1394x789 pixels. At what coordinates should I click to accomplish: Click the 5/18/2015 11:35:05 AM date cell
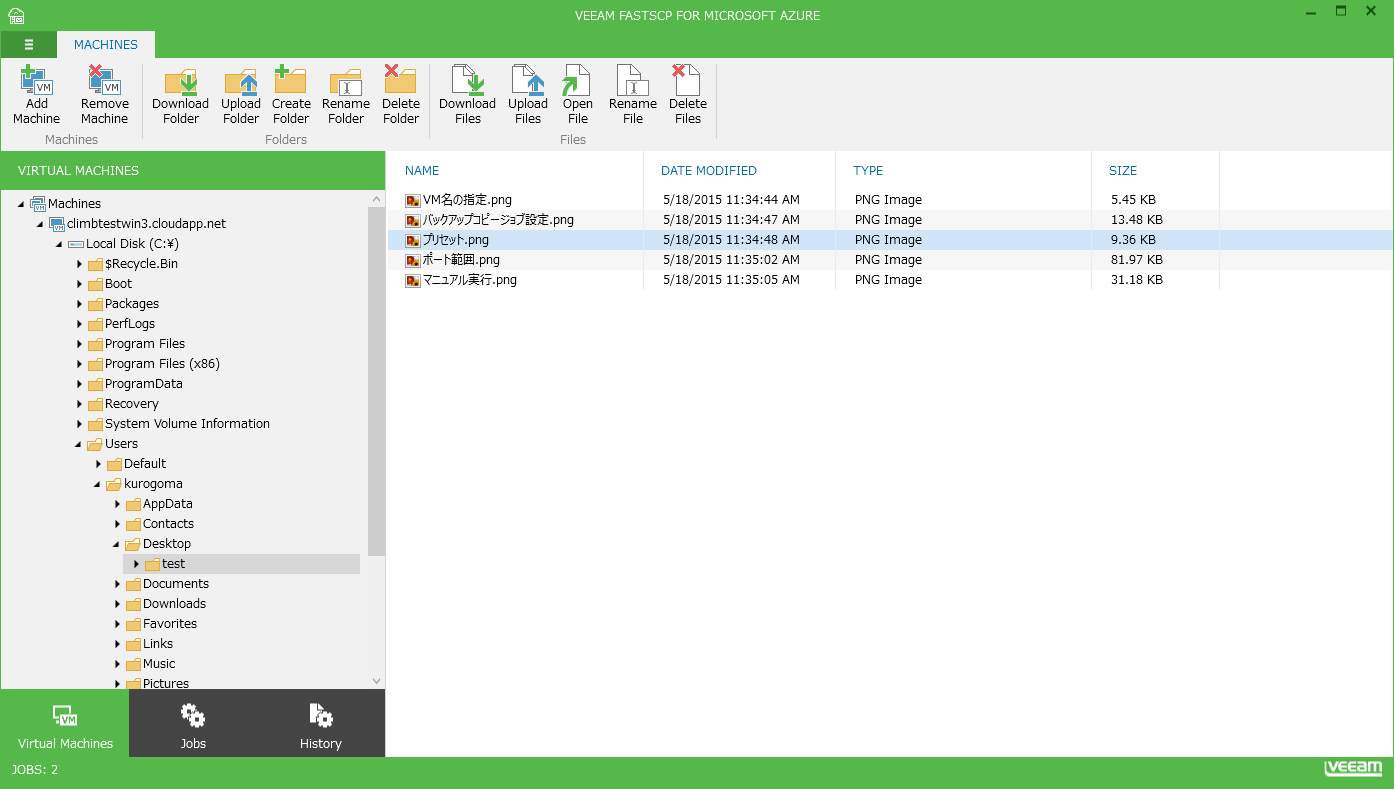pos(731,280)
